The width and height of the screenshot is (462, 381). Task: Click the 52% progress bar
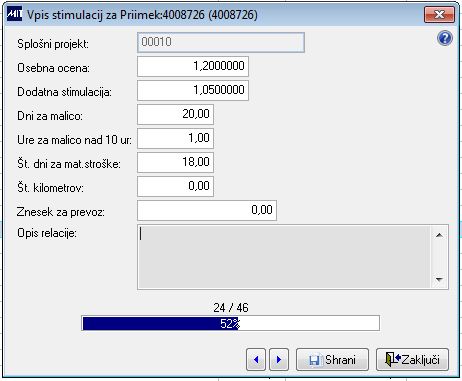[230, 323]
